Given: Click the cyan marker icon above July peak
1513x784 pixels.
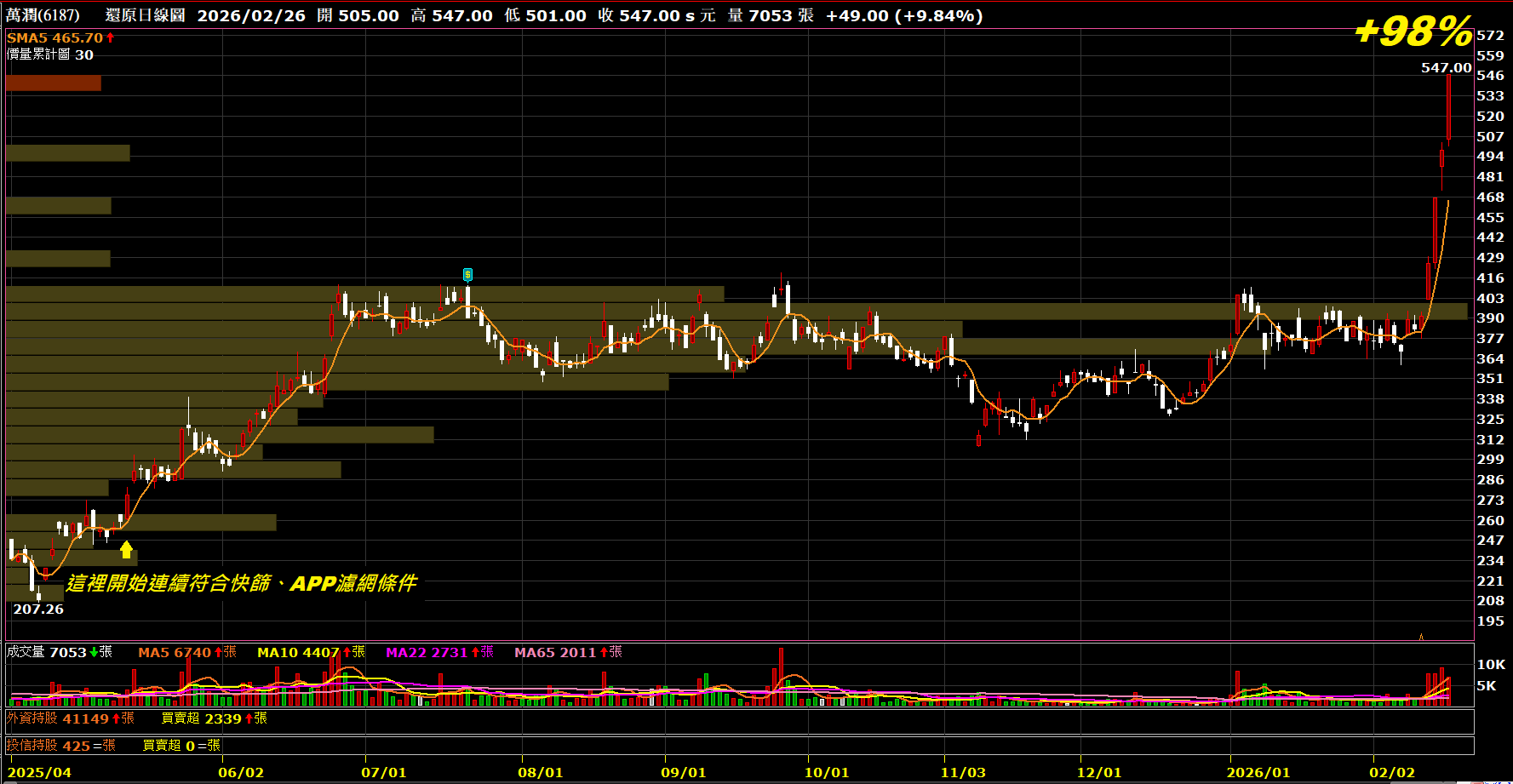Looking at the screenshot, I should 467,274.
